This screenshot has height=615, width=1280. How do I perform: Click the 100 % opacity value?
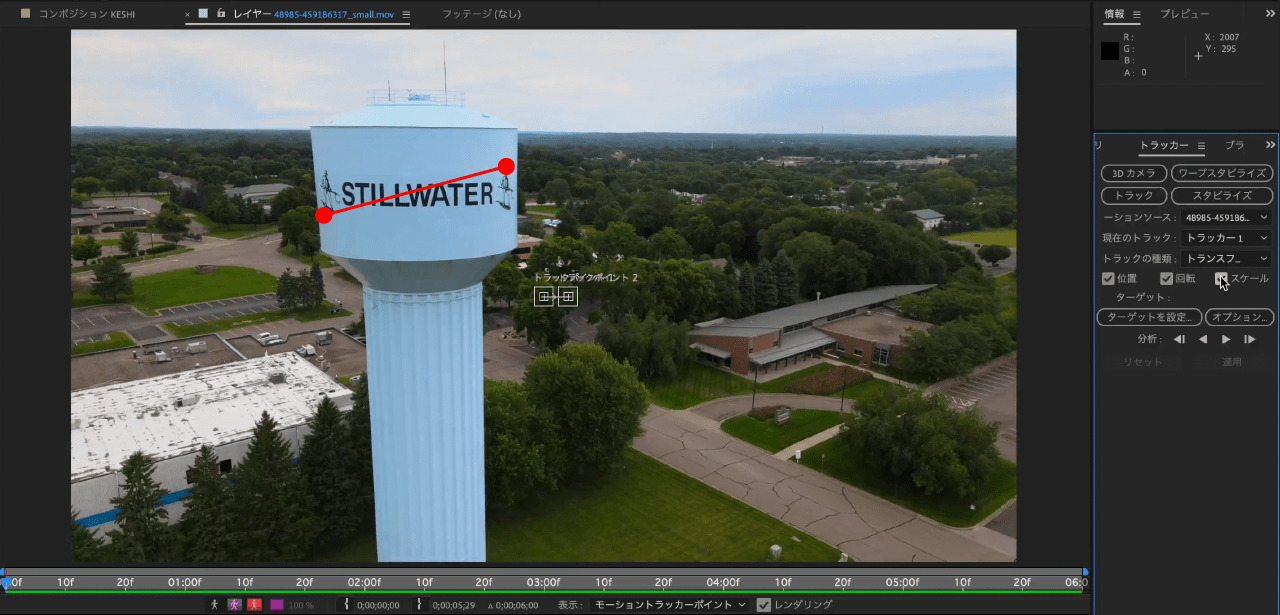[301, 605]
